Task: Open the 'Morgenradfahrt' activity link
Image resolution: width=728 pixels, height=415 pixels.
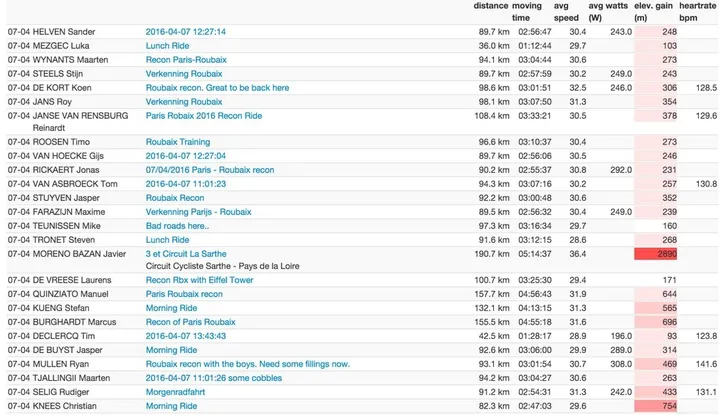Action: click(x=180, y=392)
